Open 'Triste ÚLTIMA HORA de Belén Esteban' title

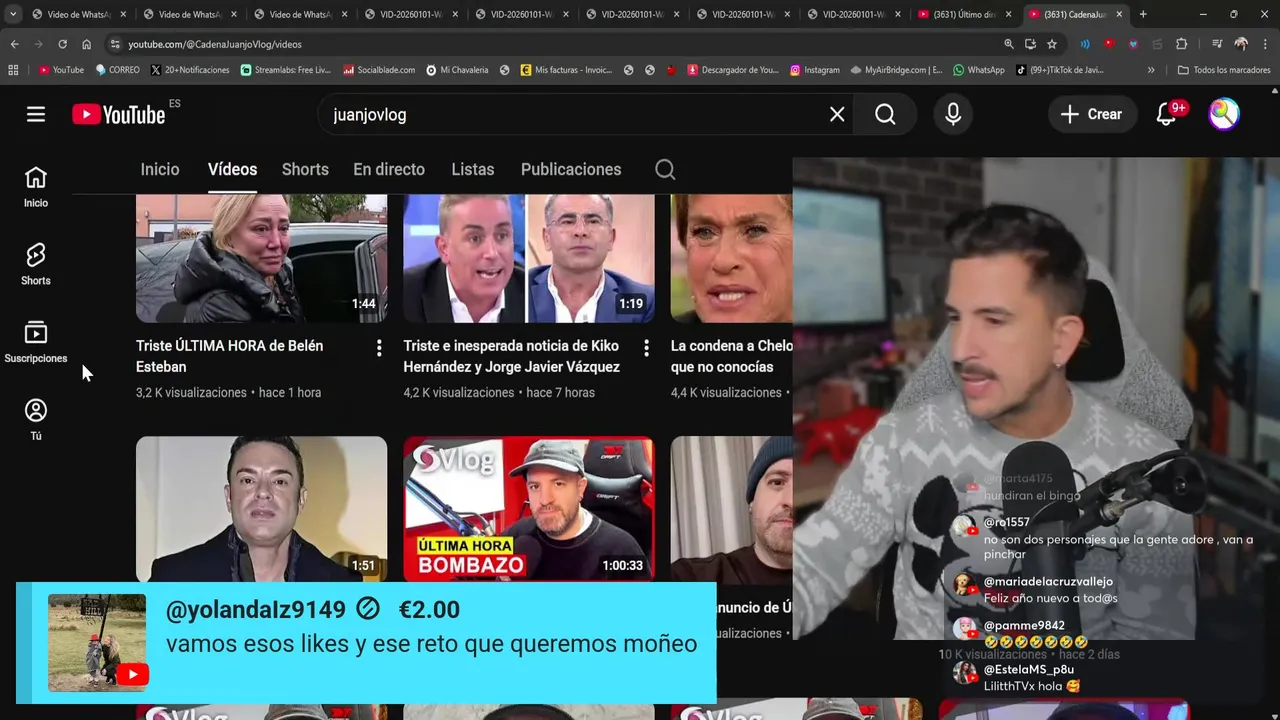tap(230, 356)
